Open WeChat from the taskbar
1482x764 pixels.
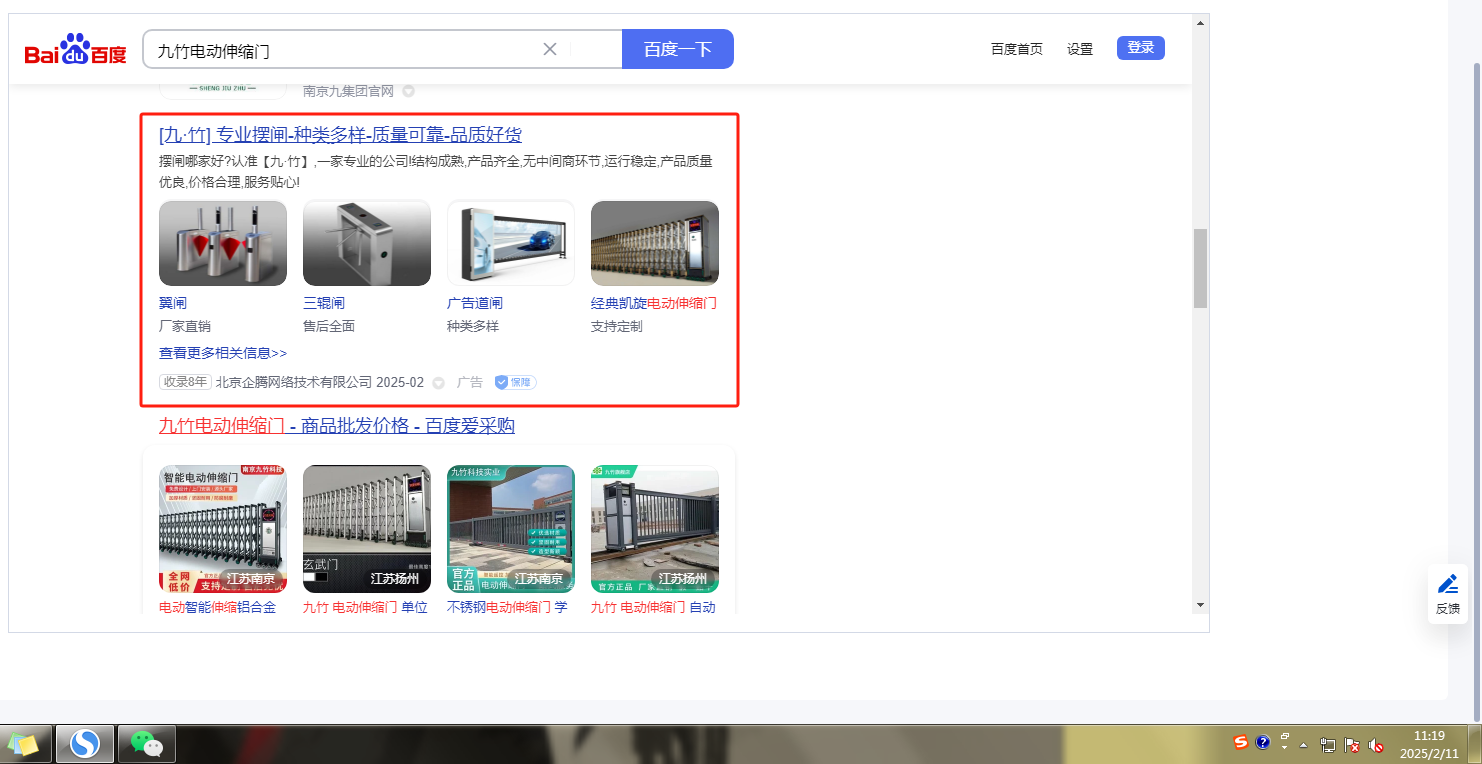point(147,744)
